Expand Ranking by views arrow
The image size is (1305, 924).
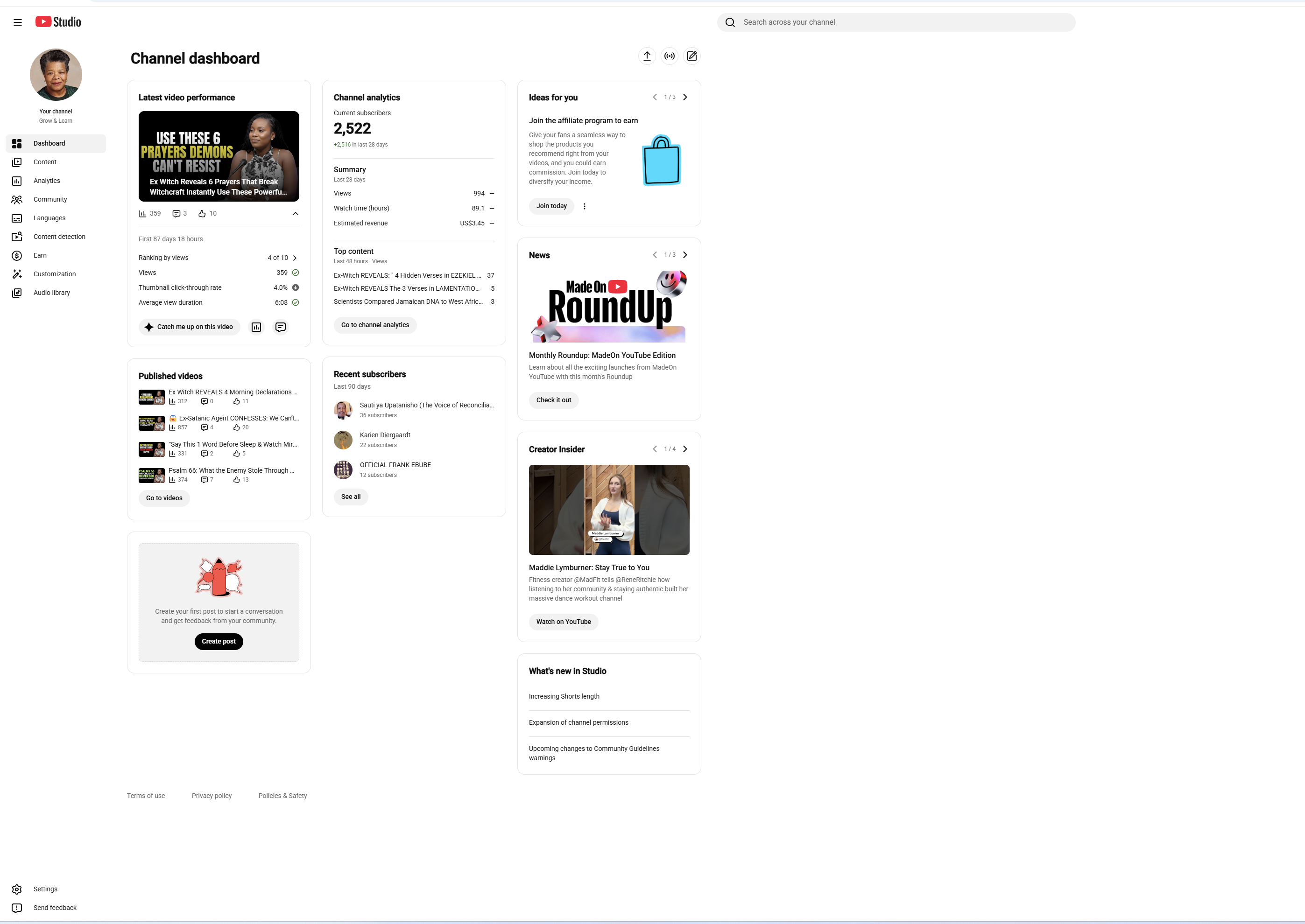pyautogui.click(x=295, y=258)
